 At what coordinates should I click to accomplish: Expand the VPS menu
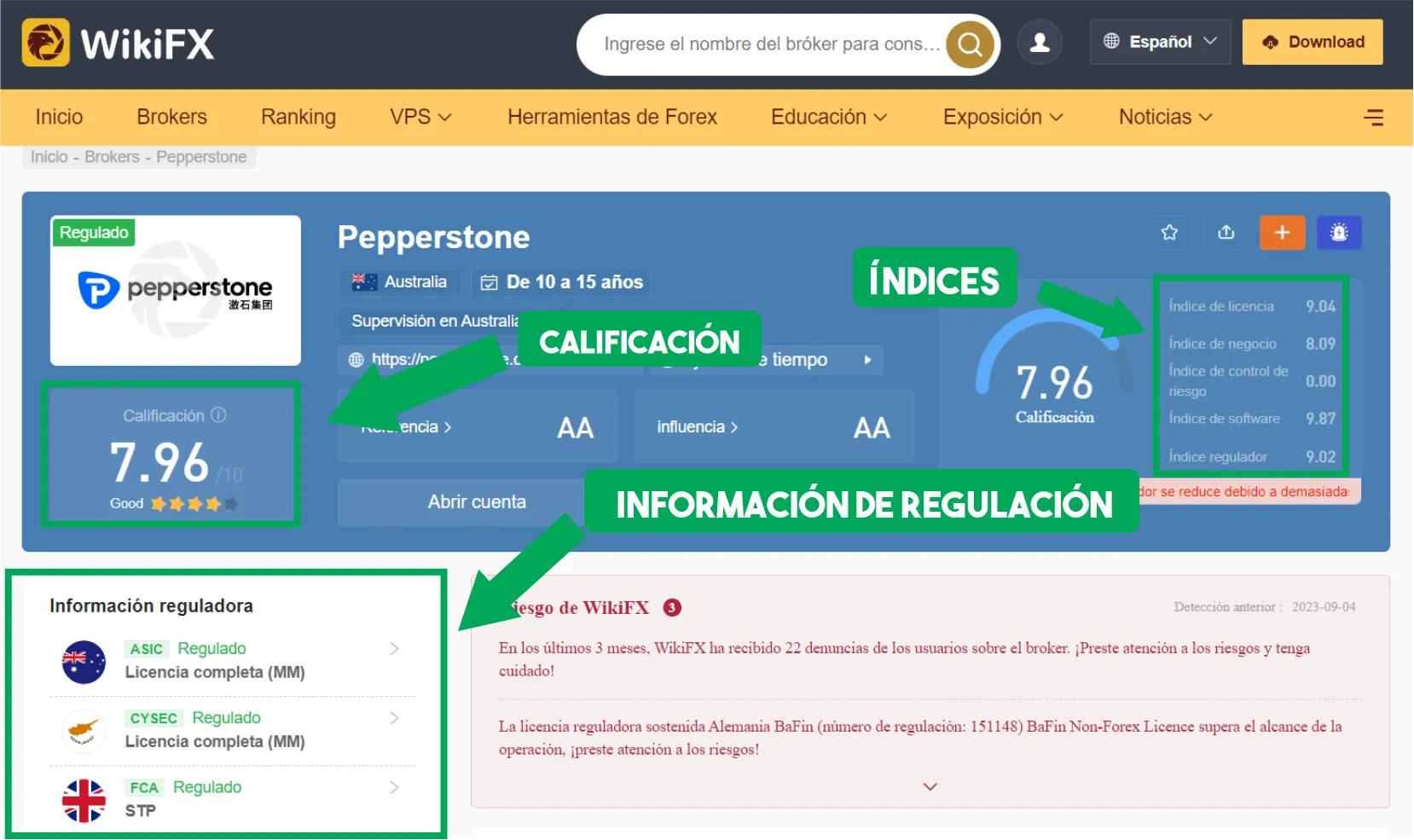tap(420, 117)
